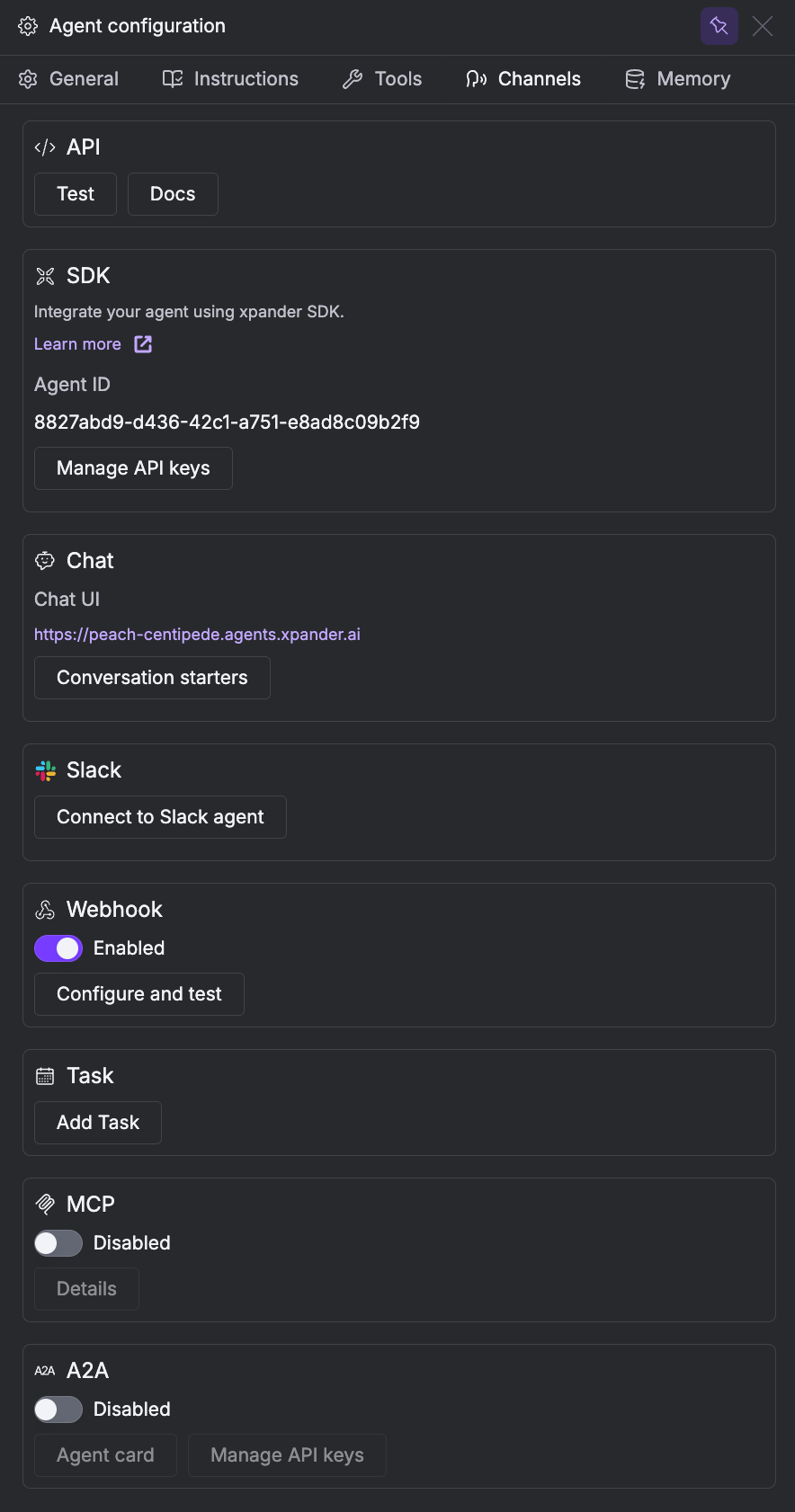This screenshot has height=1512, width=795.
Task: Click the chat bubble icon beside Chat
Action: click(44, 560)
